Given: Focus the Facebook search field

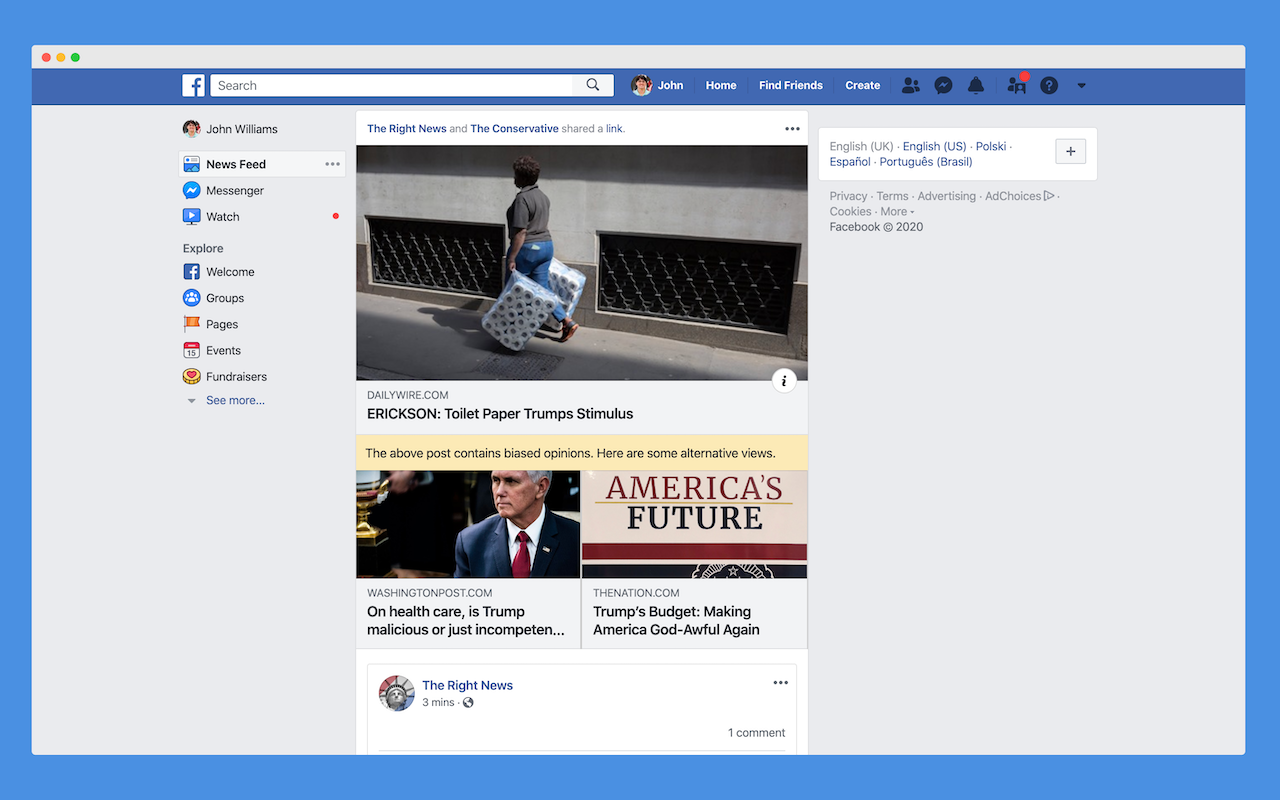Looking at the screenshot, I should (391, 85).
